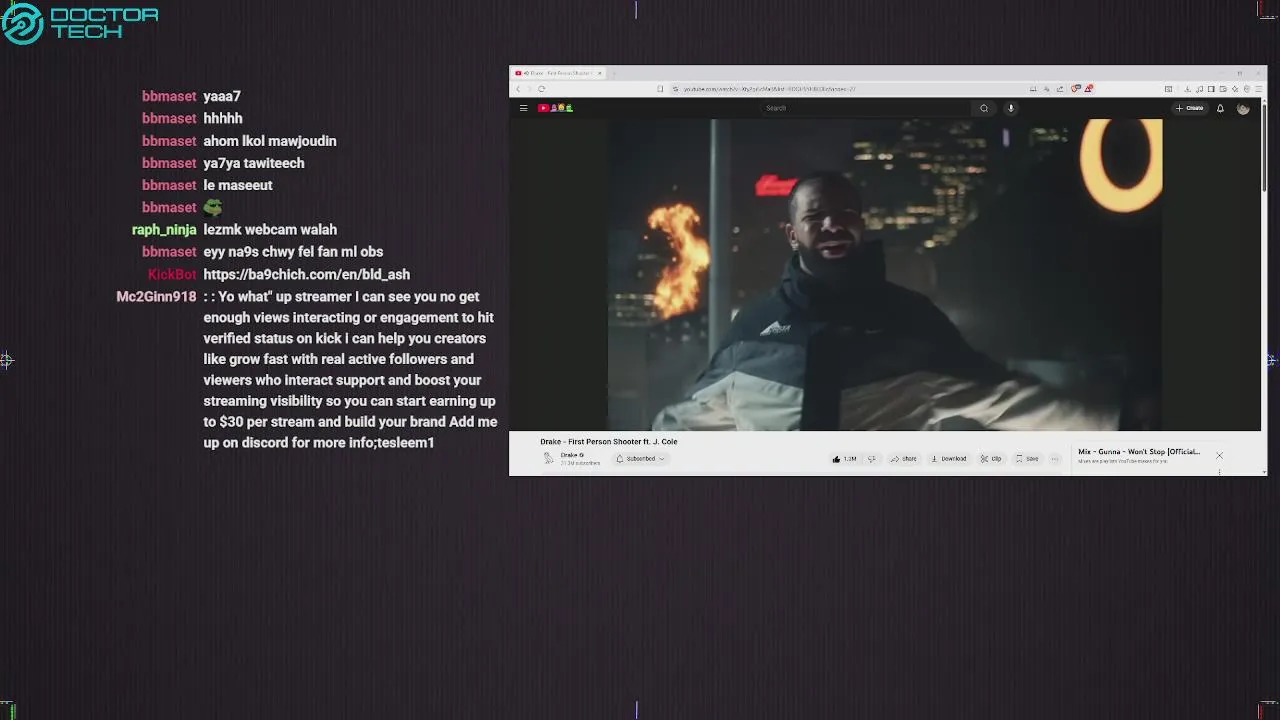The image size is (1280, 720).
Task: Click the chat message 'ahom lkol mawjoudin'
Action: click(x=270, y=141)
